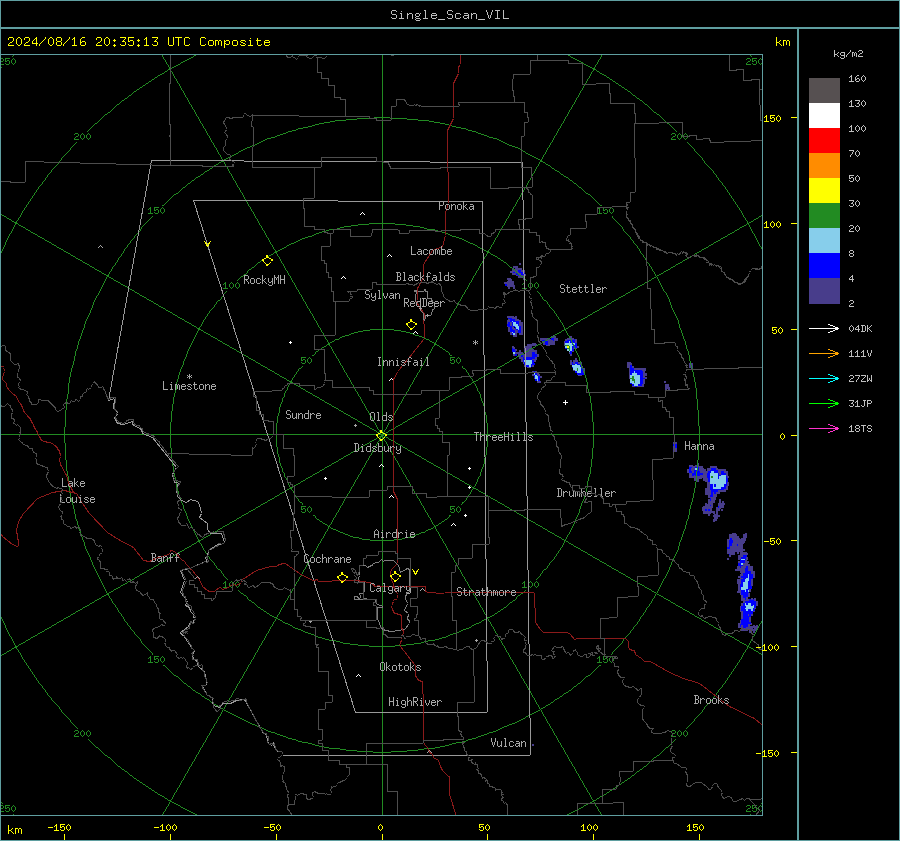Click the magenta 18TS arrow icon
Viewport: 900px width, 841px height.
pyautogui.click(x=824, y=428)
